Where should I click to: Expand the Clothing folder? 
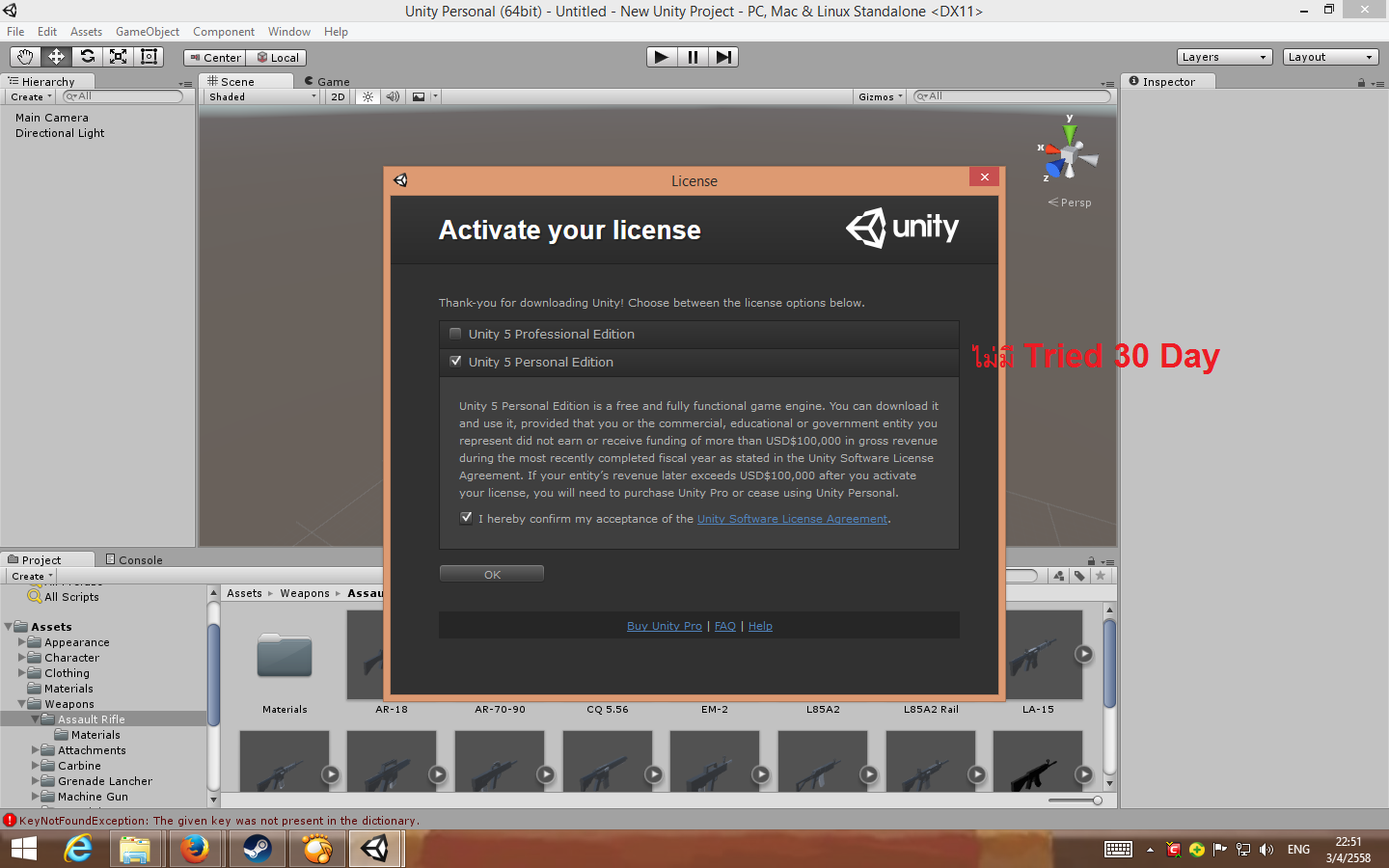pyautogui.click(x=22, y=672)
